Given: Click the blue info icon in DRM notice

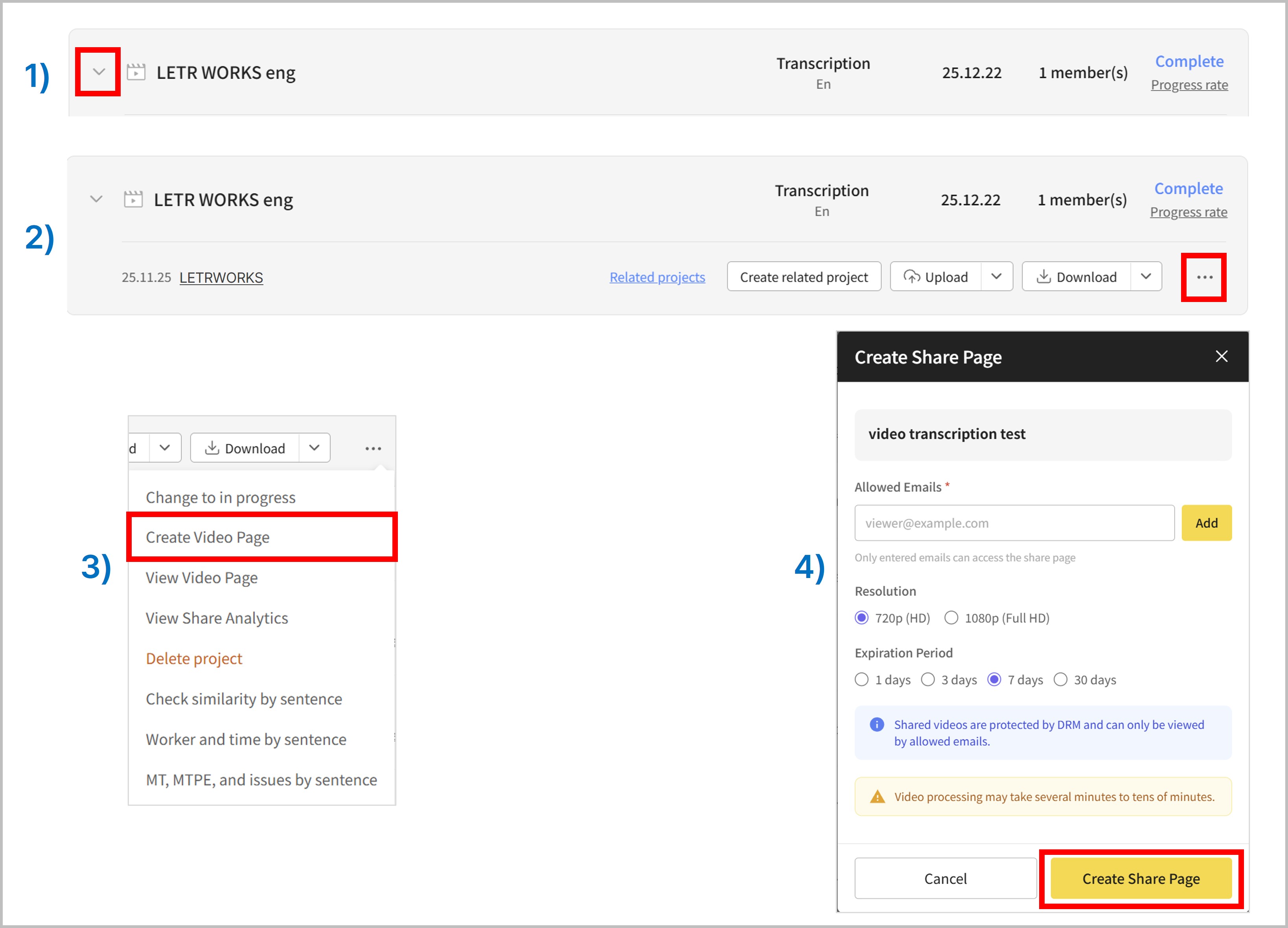Looking at the screenshot, I should (876, 724).
